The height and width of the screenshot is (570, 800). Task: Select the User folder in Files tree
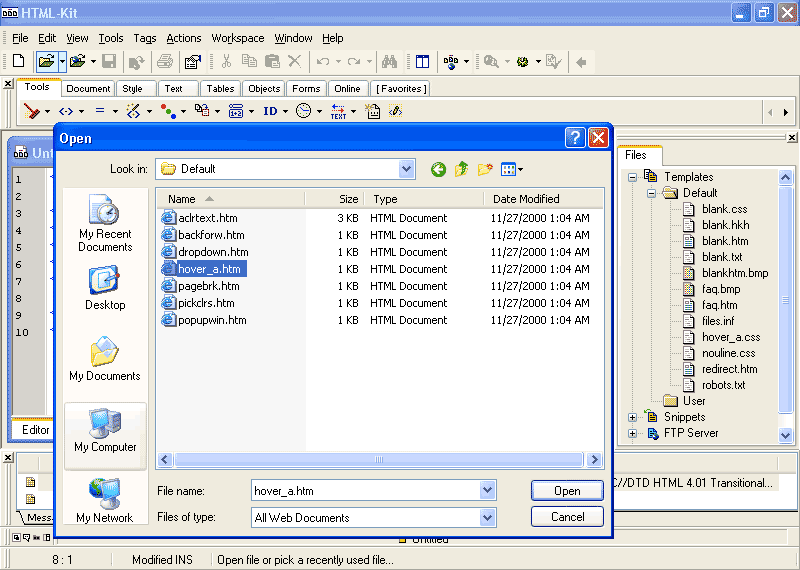click(684, 401)
